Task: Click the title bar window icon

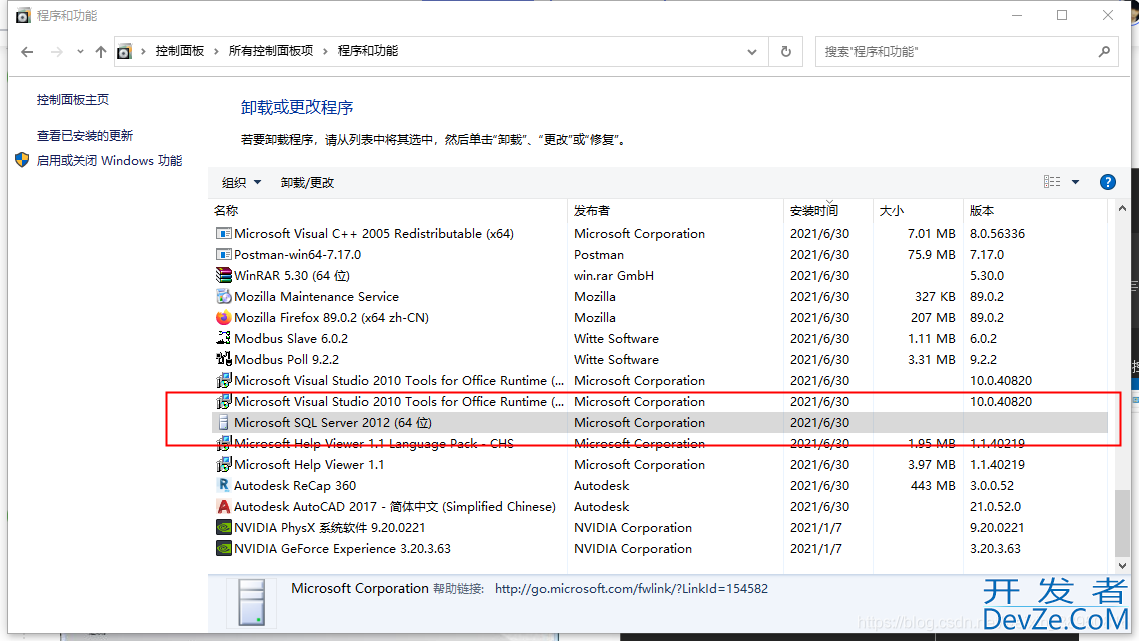Action: (23, 15)
